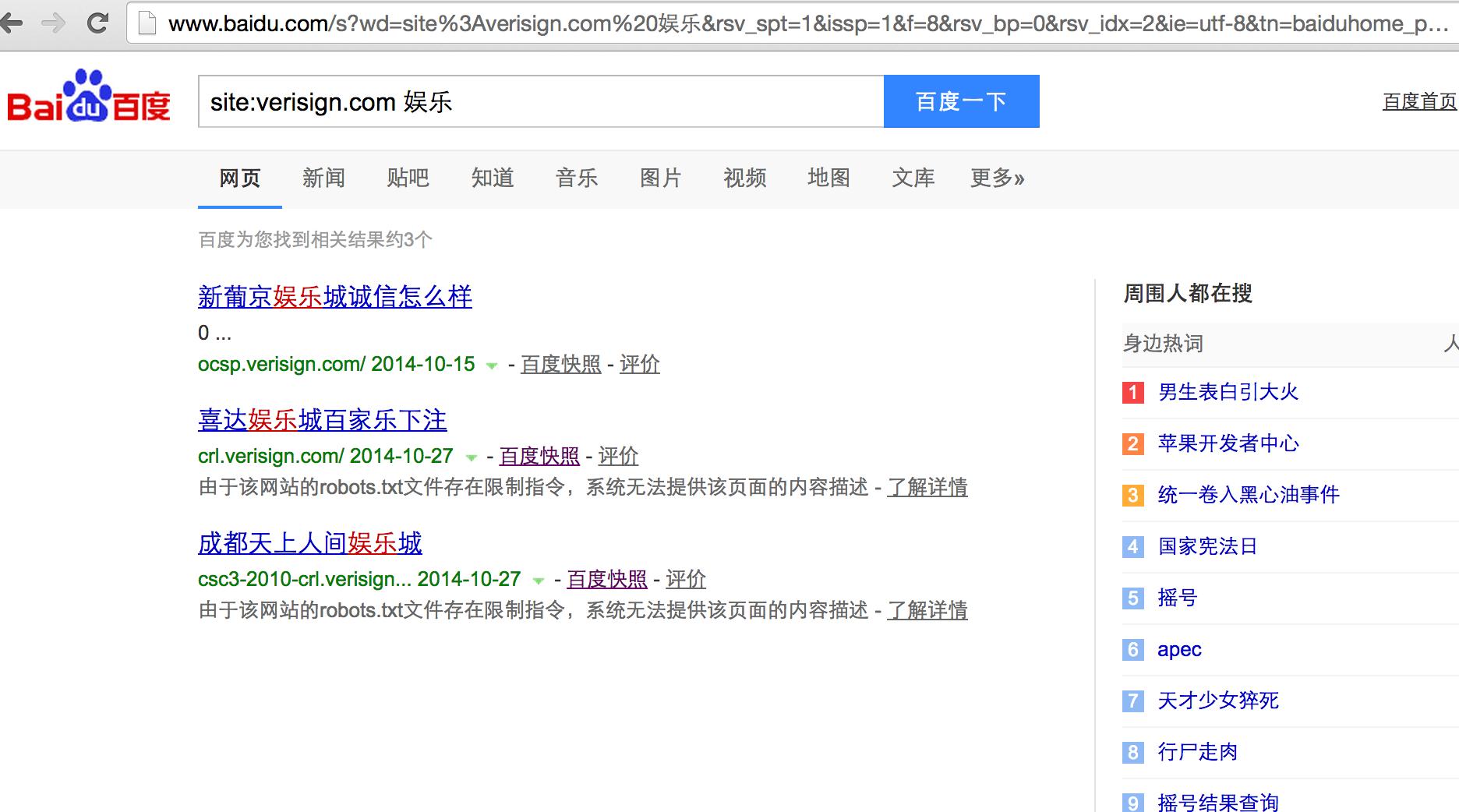The image size is (1459, 812).
Task: Expand dropdown arrow after crl.verisign.com result
Action: pyautogui.click(x=471, y=457)
